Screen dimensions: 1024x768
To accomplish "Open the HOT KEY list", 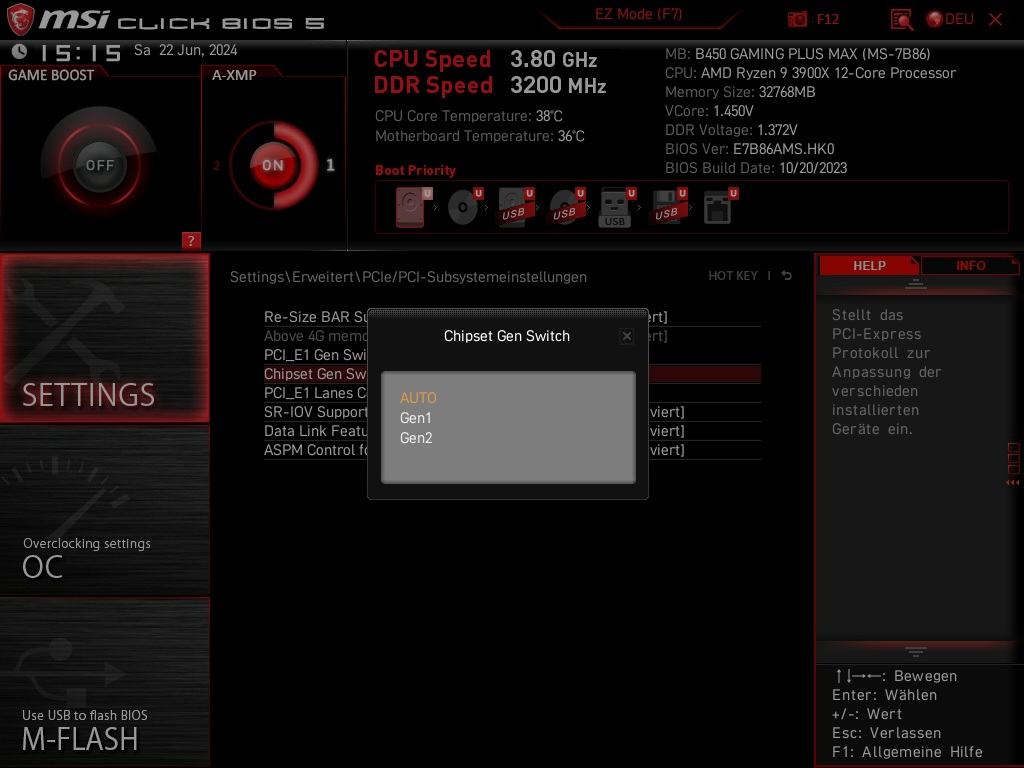I will click(x=733, y=276).
